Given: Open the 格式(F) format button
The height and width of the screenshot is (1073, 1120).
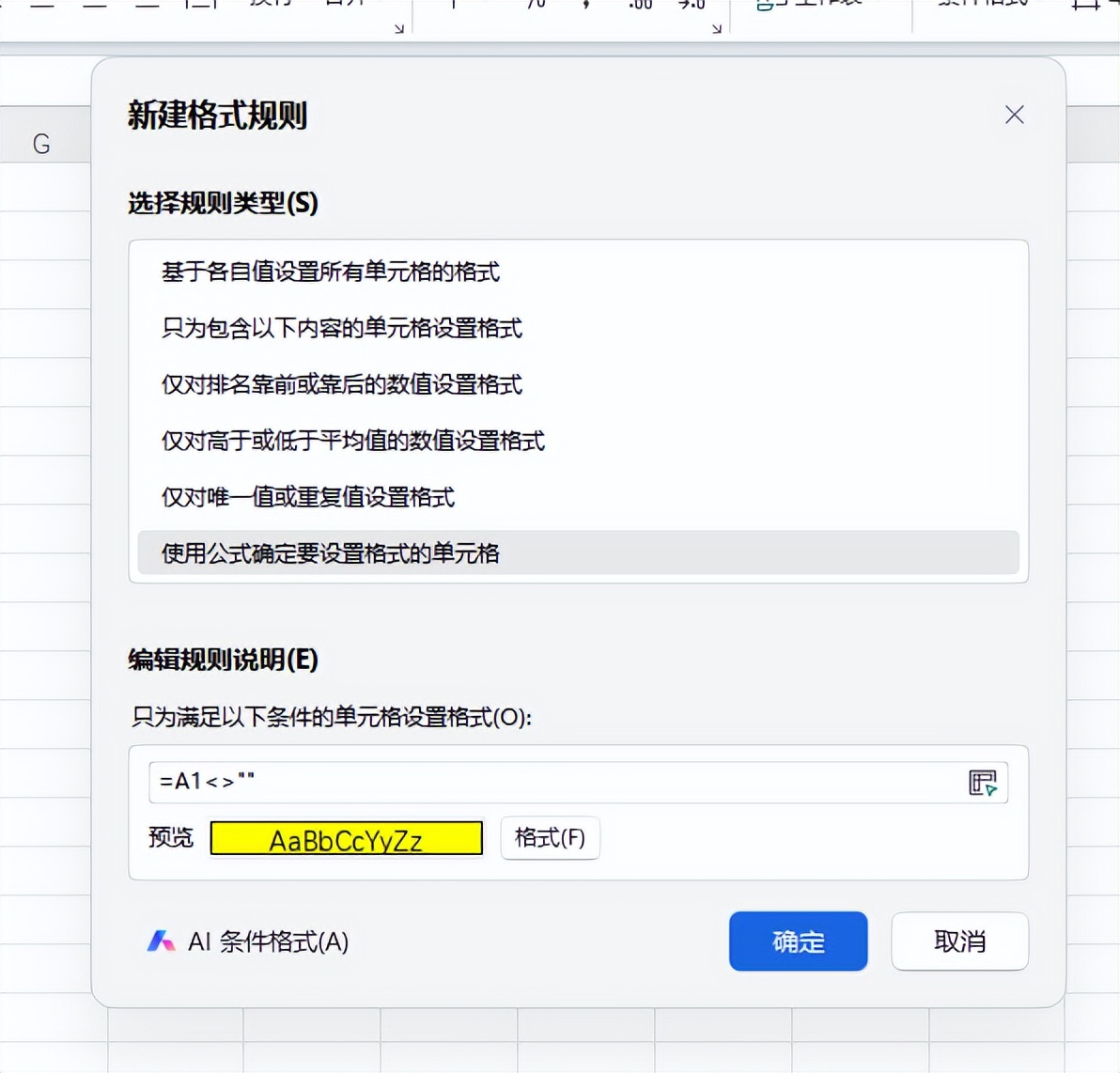Looking at the screenshot, I should point(550,838).
